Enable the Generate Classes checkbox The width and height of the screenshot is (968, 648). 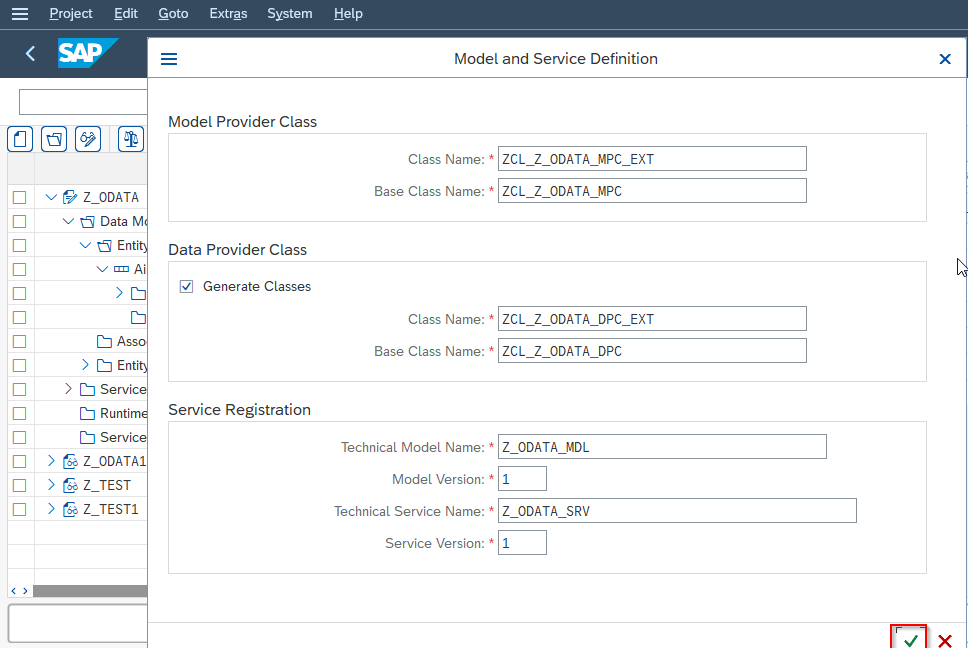tap(186, 286)
